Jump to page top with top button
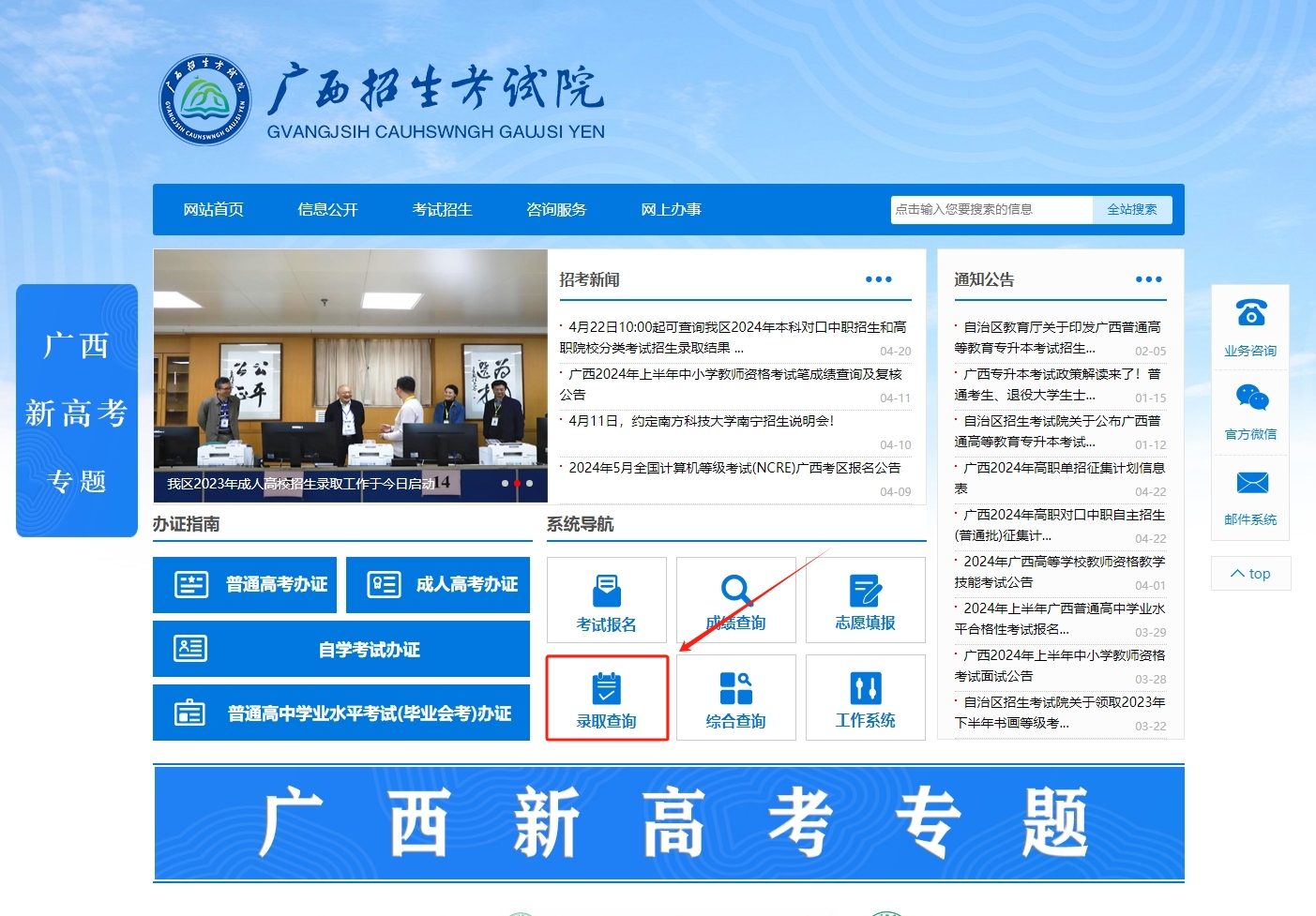The width and height of the screenshot is (1316, 916). [1251, 574]
